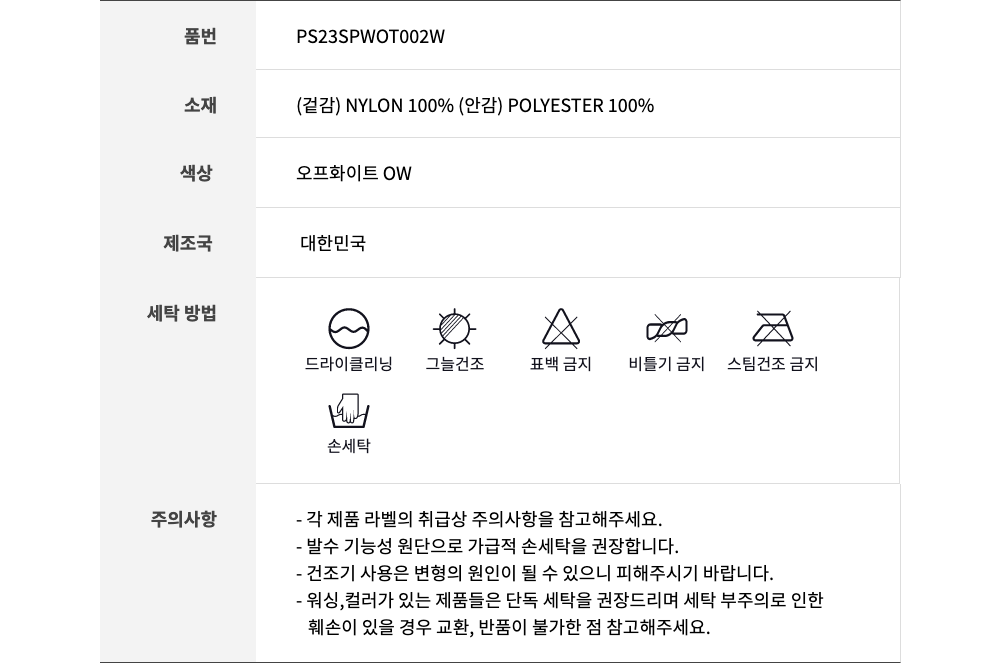Viewport: 1000px width, 663px height.
Task: Click the color value 오프화이트 OW
Action: [354, 173]
